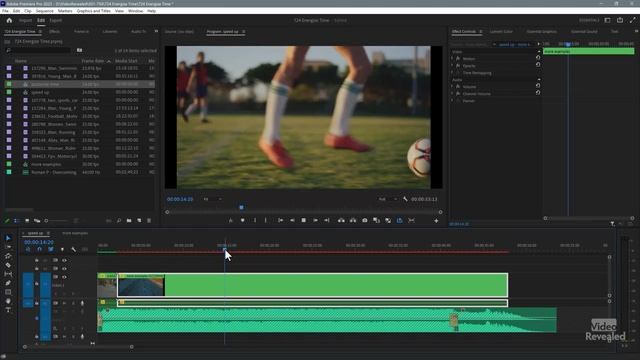640x360 pixels.
Task: Select the Razor tool
Action: pyautogui.click(x=8, y=265)
